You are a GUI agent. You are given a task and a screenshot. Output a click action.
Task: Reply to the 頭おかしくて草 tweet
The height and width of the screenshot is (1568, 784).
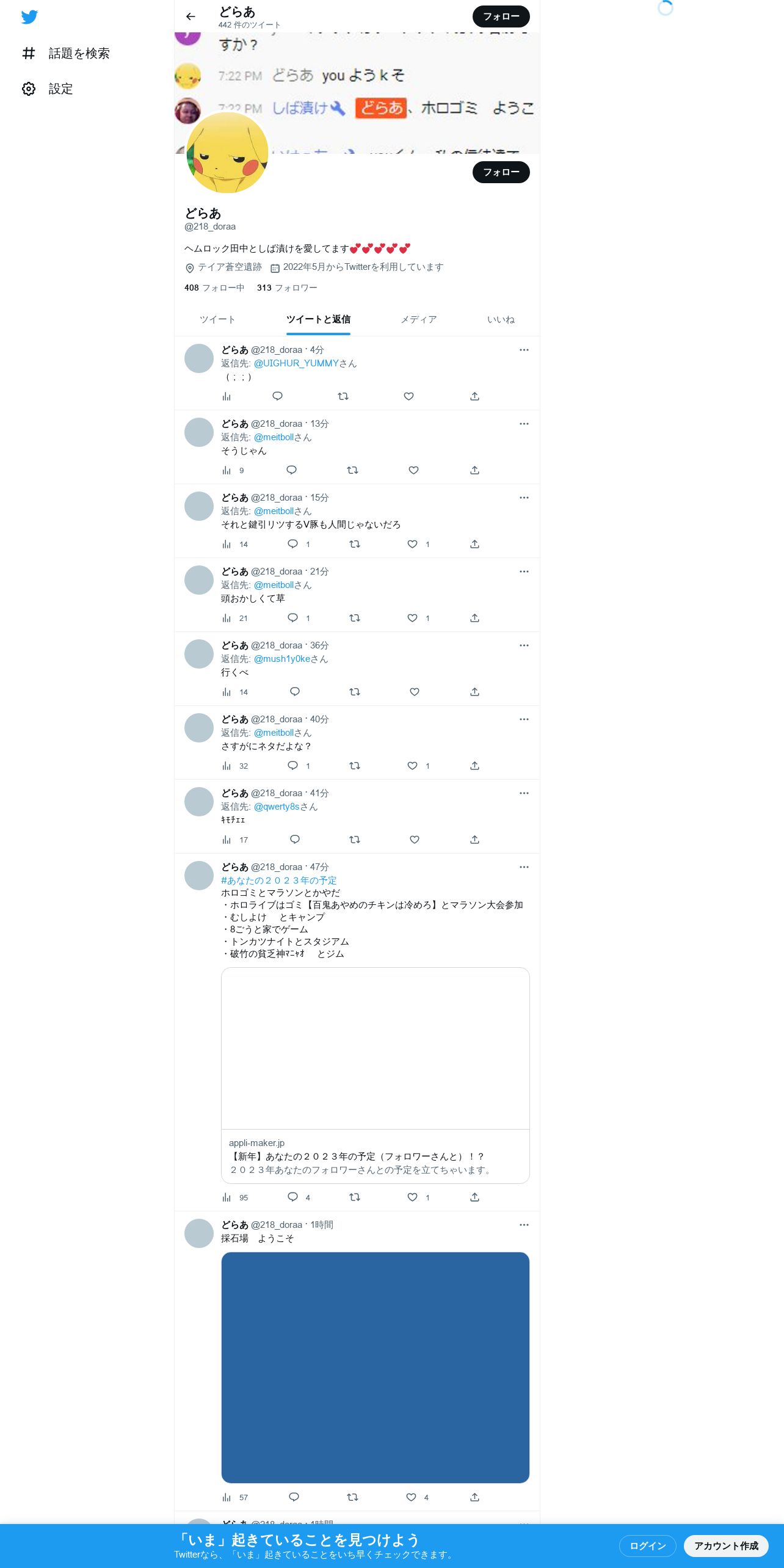(x=293, y=618)
